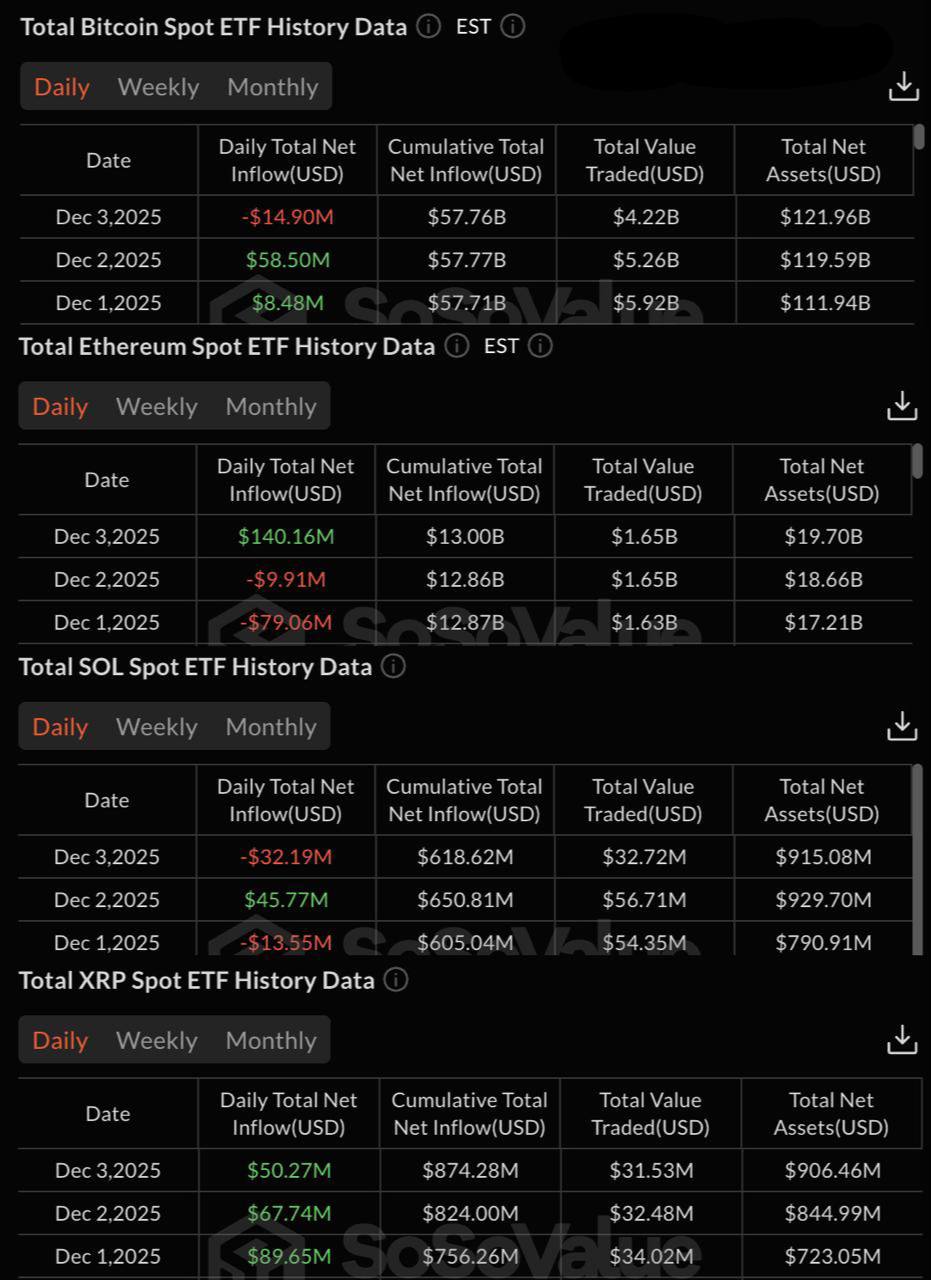Download the XRP Spot ETF history data

coord(902,1040)
